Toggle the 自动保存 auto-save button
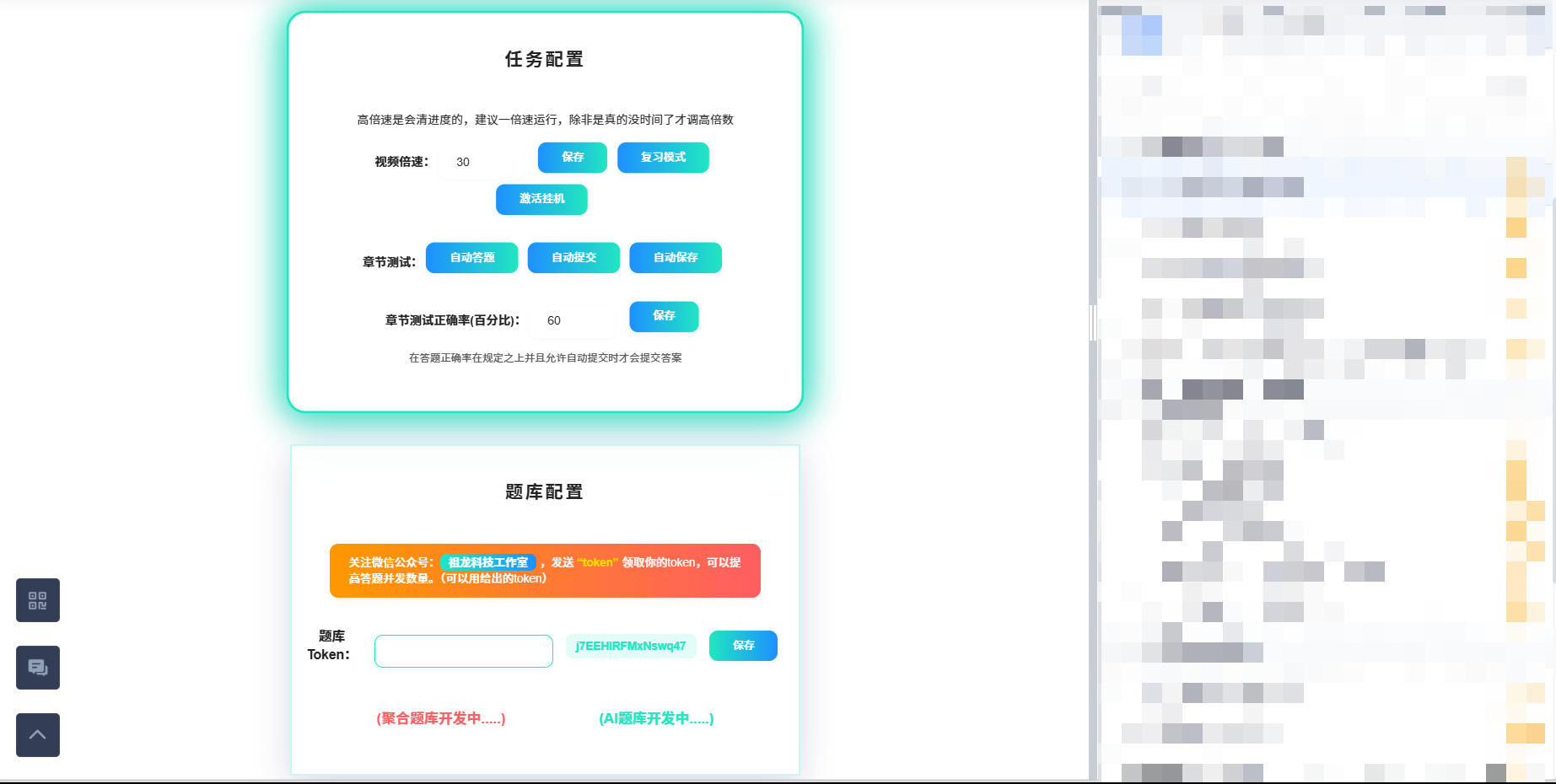Viewport: 1556px width, 784px height. coord(676,258)
